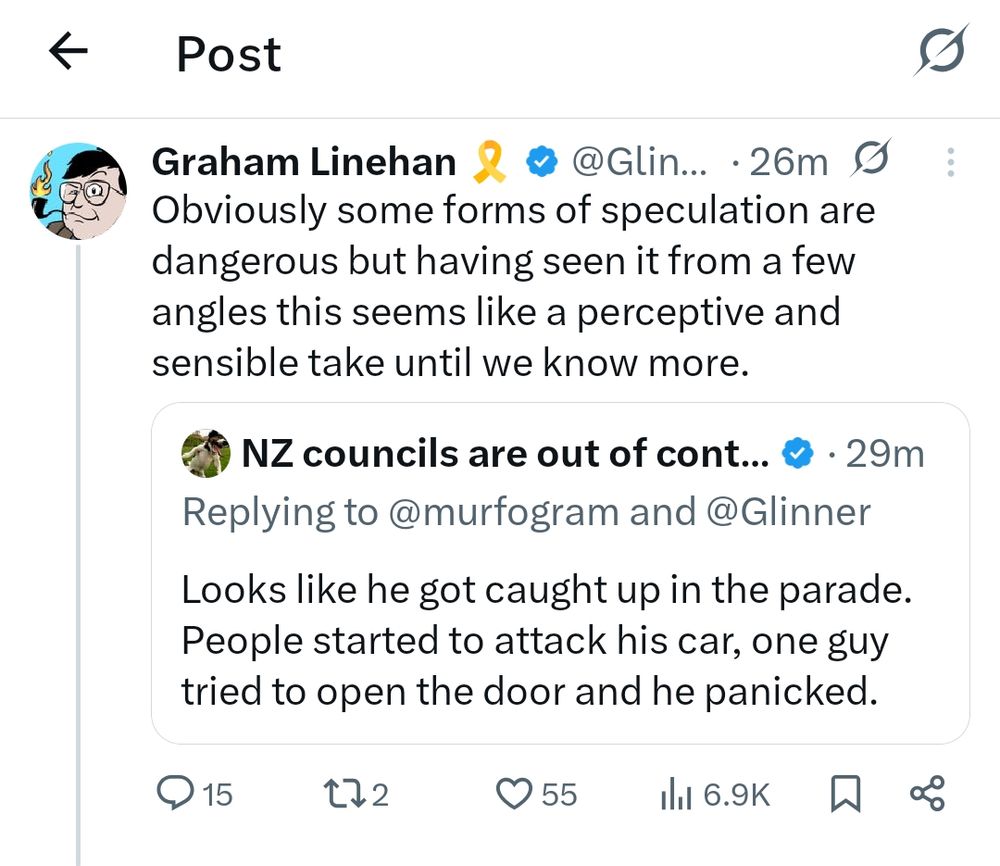Tap the back arrow

point(69,53)
